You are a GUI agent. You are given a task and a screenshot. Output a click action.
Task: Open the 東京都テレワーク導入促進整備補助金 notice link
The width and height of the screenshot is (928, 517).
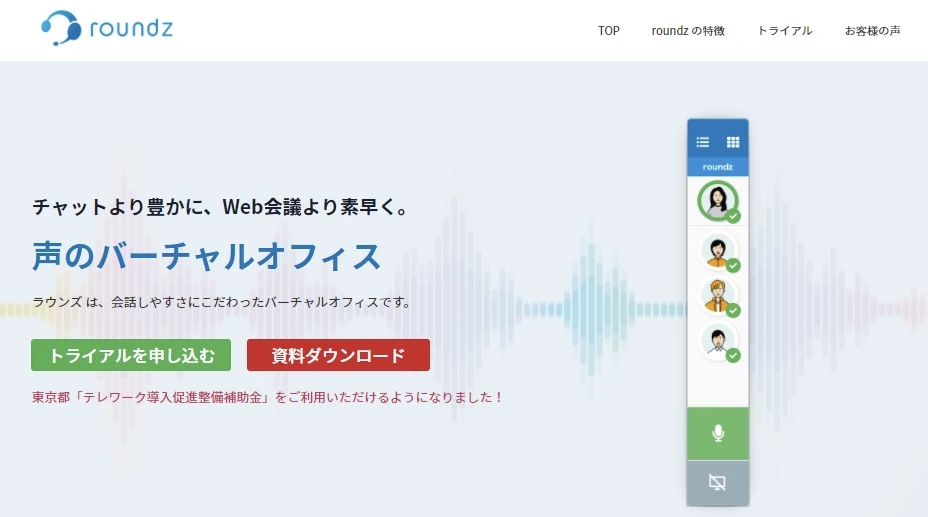(x=267, y=397)
